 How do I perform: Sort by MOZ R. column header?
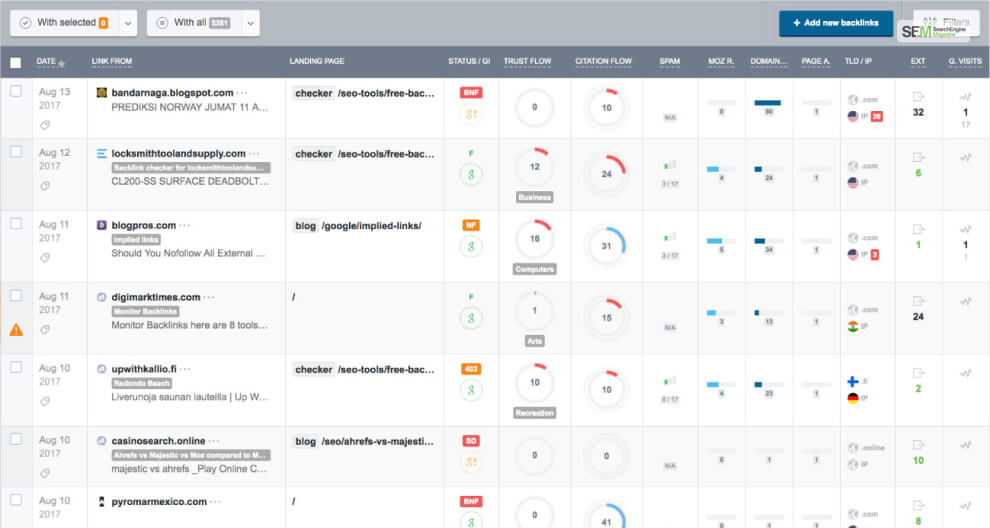pyautogui.click(x=720, y=61)
